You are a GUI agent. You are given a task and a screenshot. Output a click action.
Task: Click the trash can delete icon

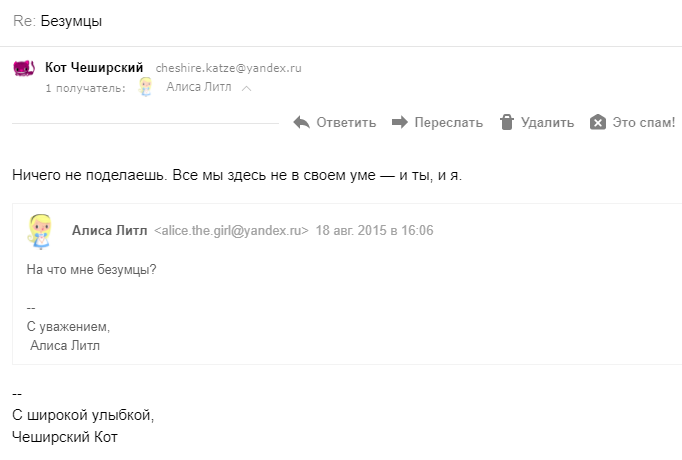[x=507, y=122]
